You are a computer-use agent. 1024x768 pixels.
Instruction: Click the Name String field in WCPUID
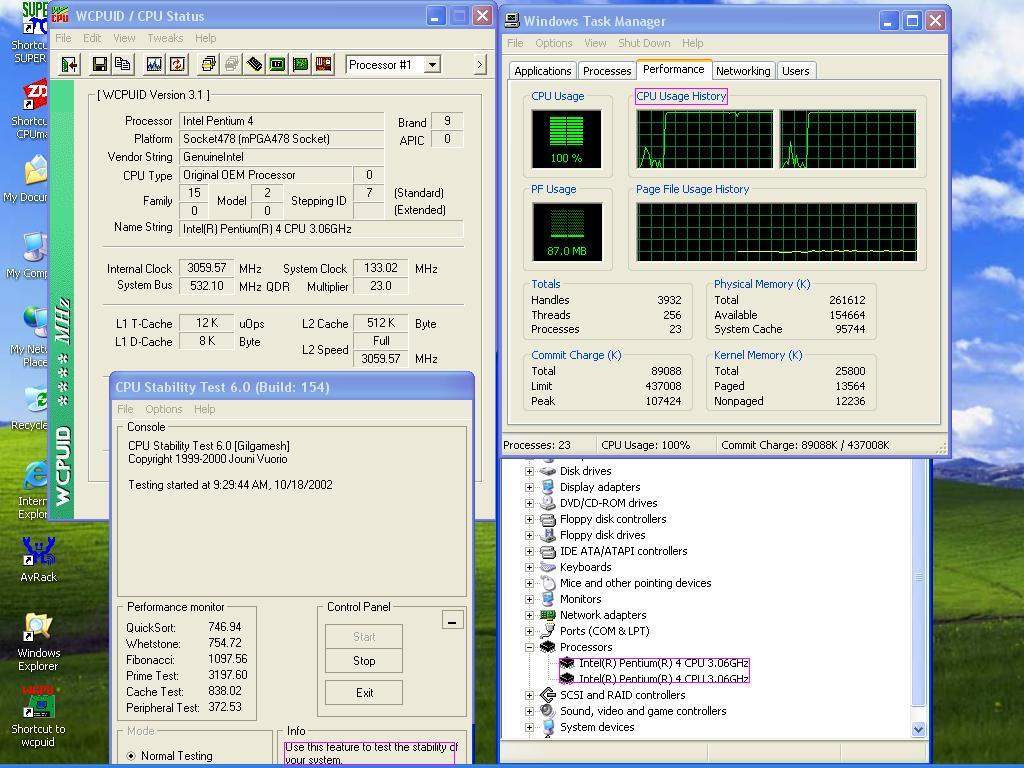(321, 229)
